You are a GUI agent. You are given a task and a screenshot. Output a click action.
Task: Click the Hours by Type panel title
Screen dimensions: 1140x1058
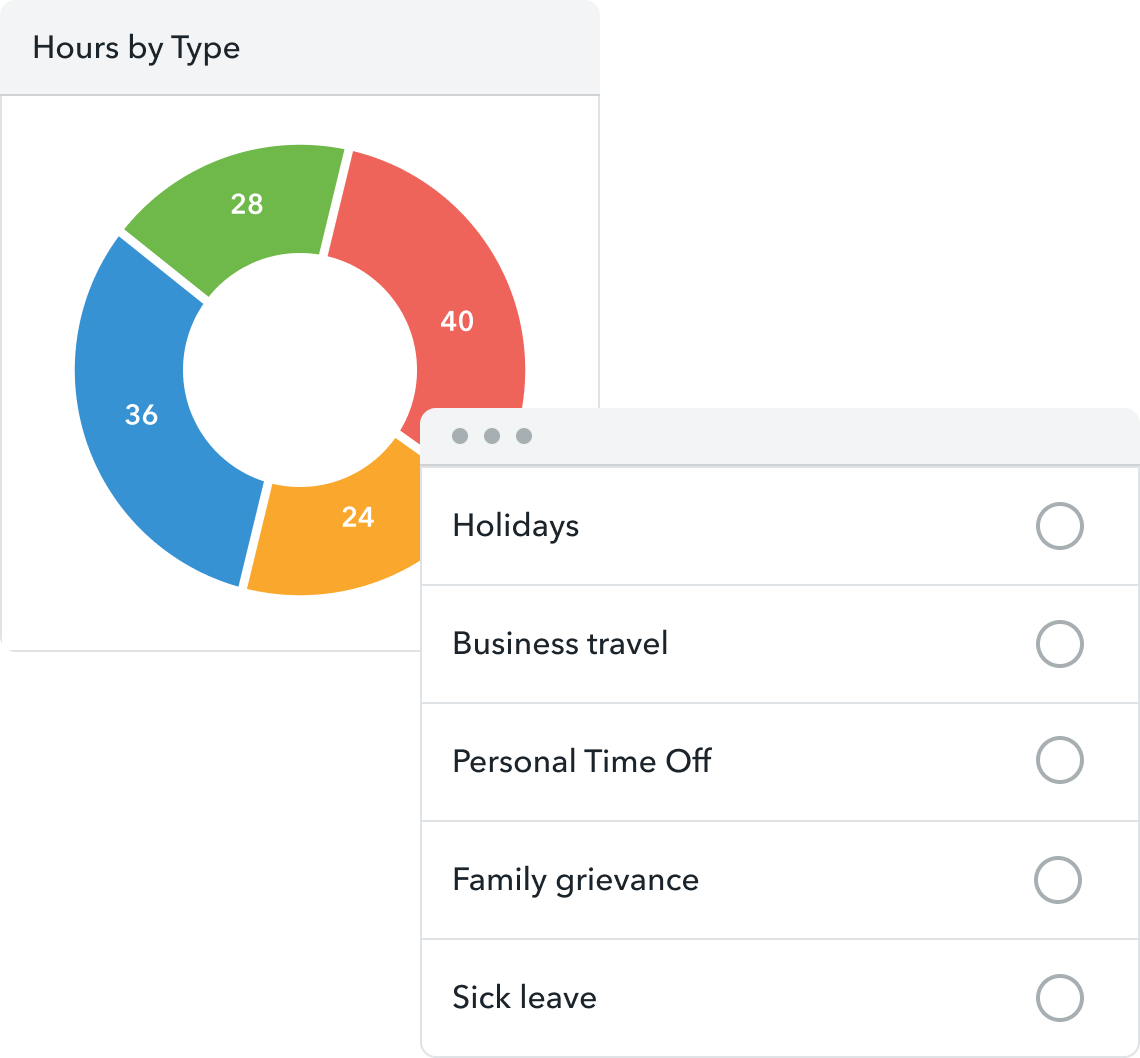pyautogui.click(x=136, y=48)
